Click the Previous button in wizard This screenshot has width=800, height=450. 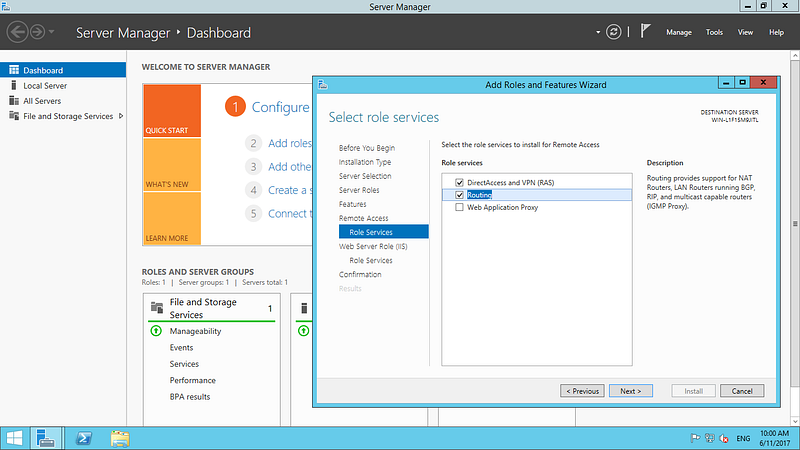tap(582, 391)
